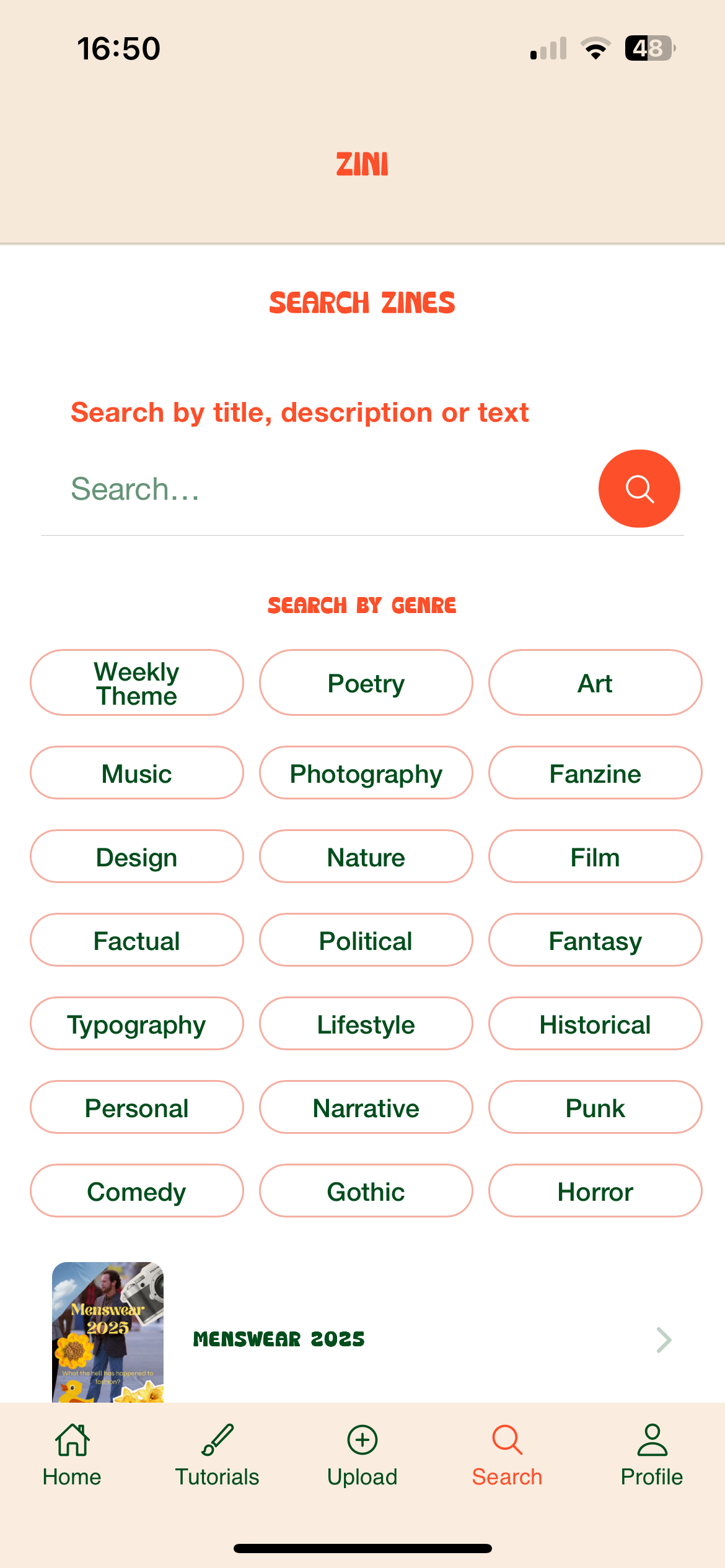Expand Menswear 2025 with the chevron
Viewport: 725px width, 1568px height.
click(x=664, y=1339)
